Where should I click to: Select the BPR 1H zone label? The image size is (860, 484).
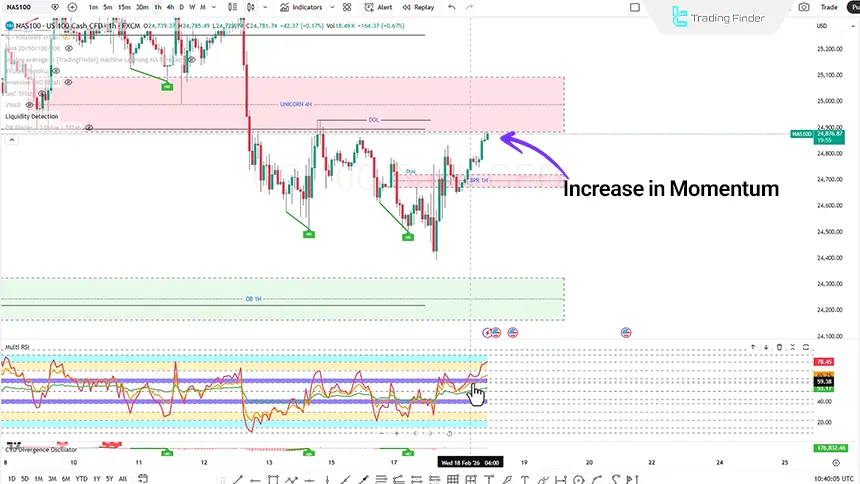click(479, 180)
